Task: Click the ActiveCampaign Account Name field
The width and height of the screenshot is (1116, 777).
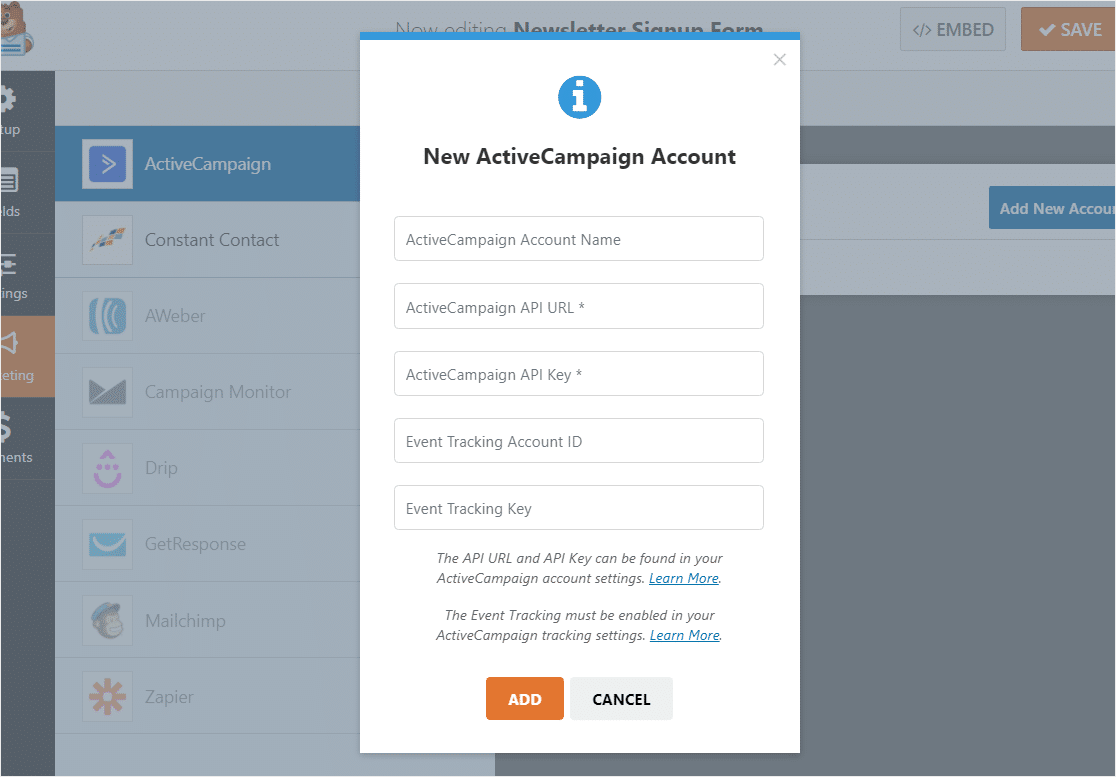Action: (x=579, y=238)
